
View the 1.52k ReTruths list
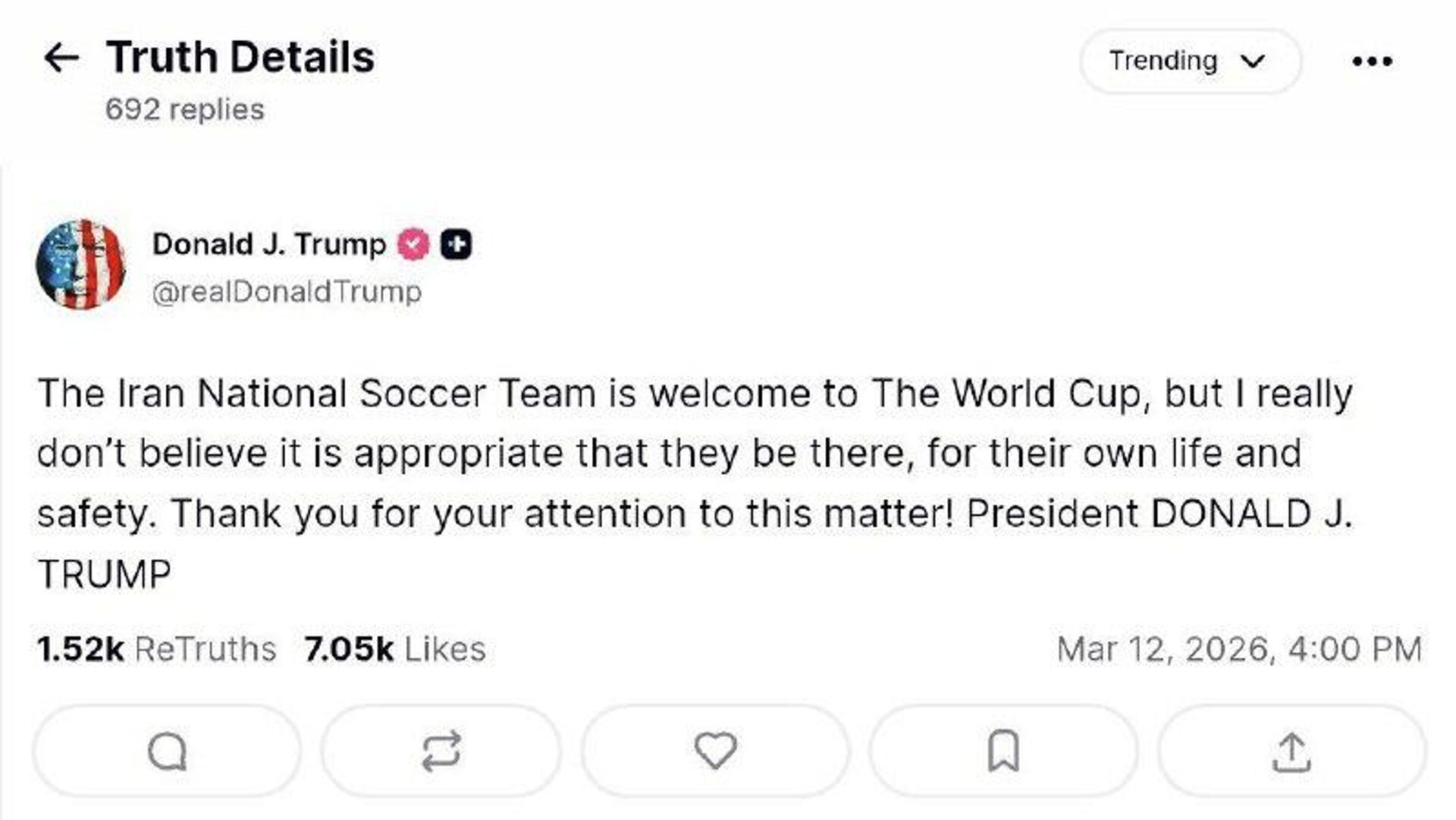coord(156,649)
